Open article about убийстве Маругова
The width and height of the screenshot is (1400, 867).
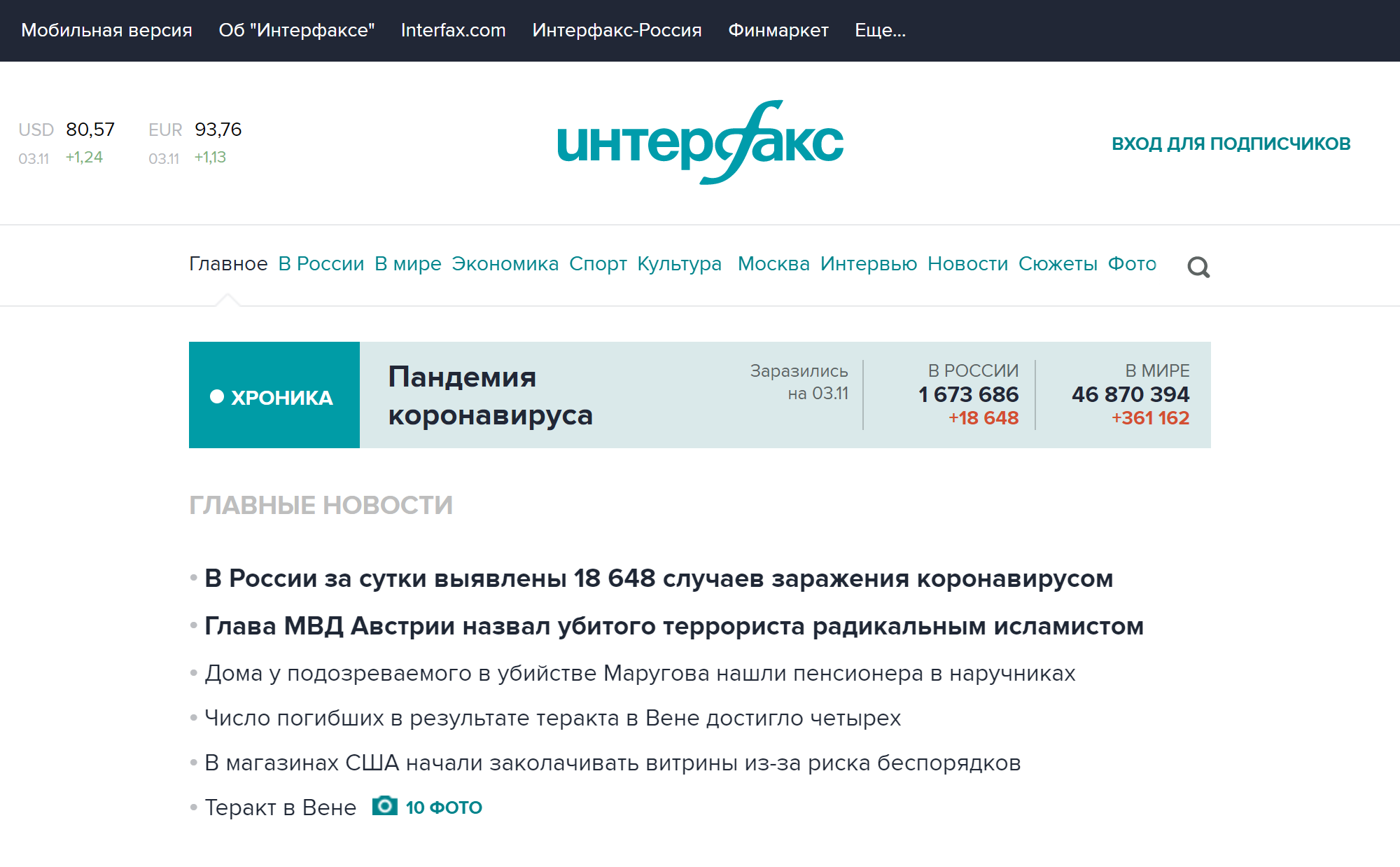coord(640,673)
